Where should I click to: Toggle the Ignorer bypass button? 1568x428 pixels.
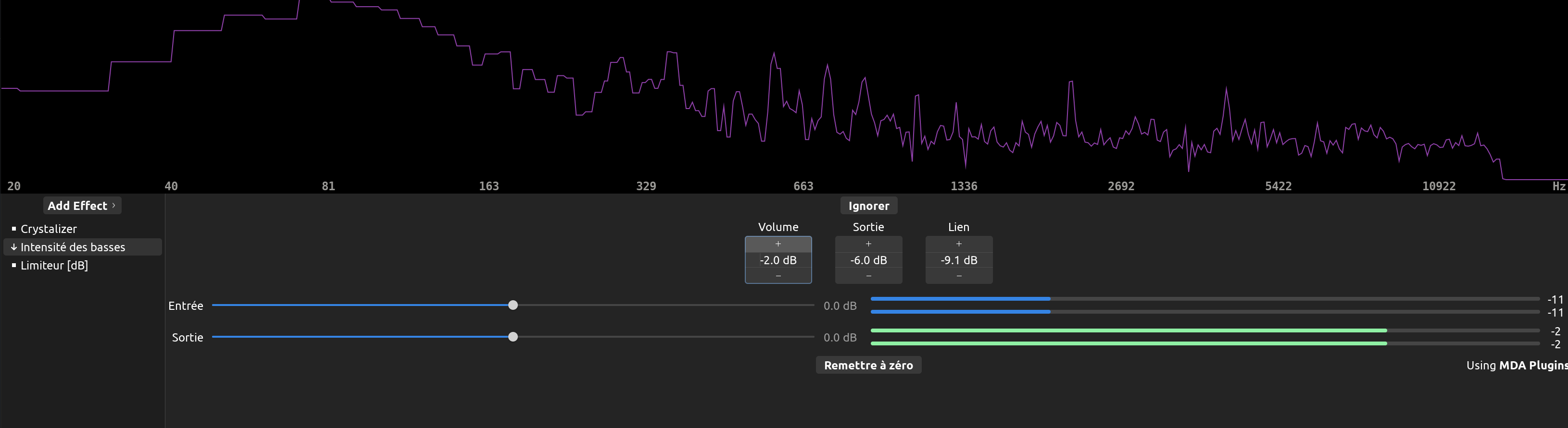point(868,206)
